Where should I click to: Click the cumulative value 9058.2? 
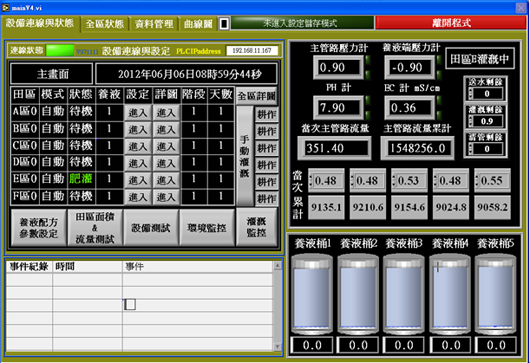[492, 207]
